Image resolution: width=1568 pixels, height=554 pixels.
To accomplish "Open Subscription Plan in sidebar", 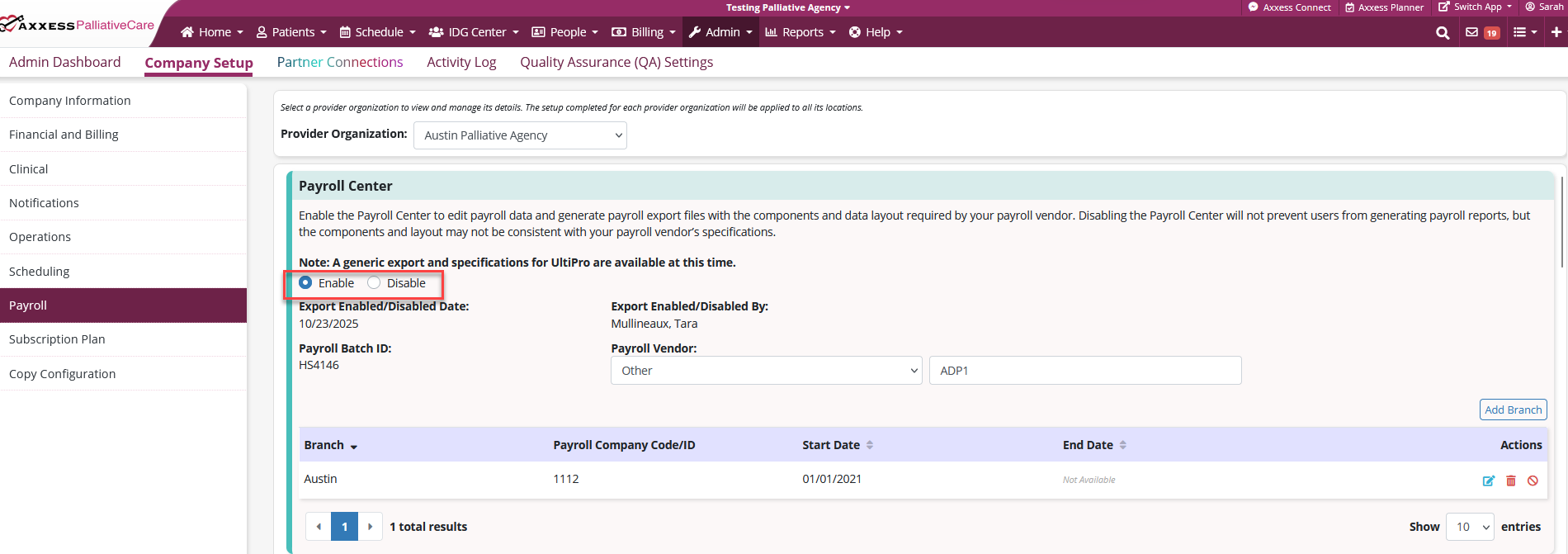I will 57,339.
